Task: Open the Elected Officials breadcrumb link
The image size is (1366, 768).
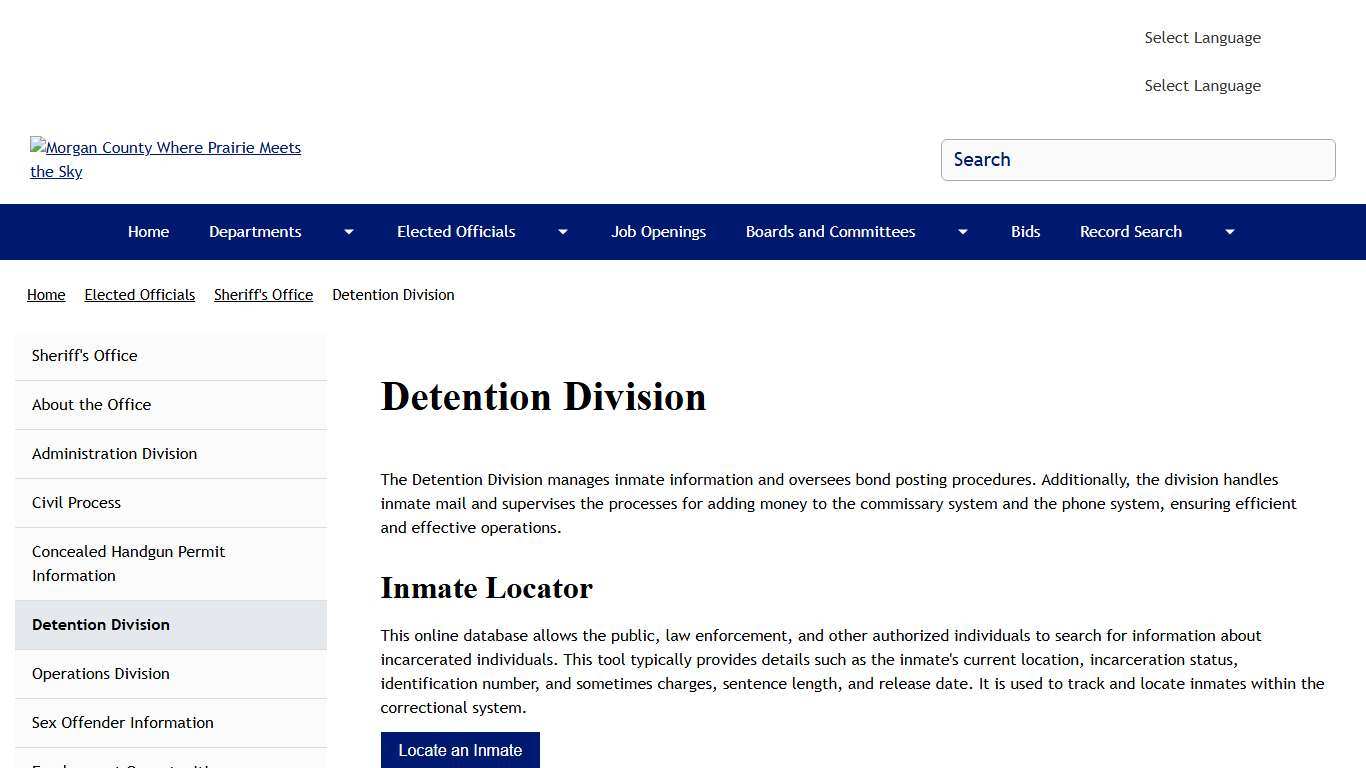Action: coord(139,294)
